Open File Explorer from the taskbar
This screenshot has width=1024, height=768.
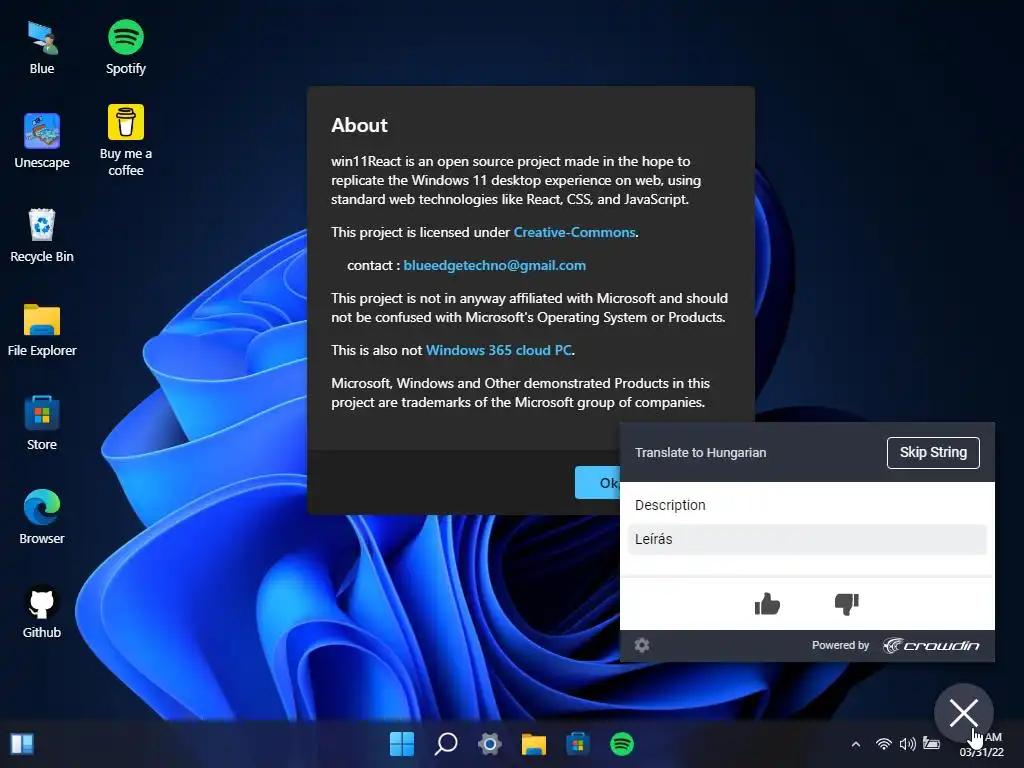click(534, 744)
